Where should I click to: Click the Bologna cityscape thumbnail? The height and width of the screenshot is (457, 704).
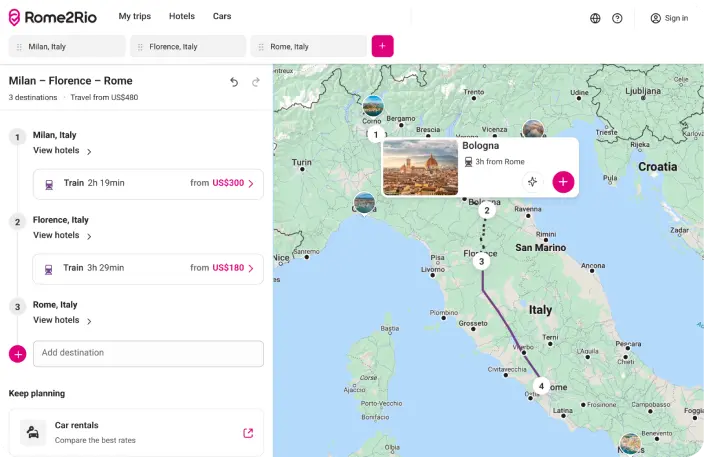point(420,167)
